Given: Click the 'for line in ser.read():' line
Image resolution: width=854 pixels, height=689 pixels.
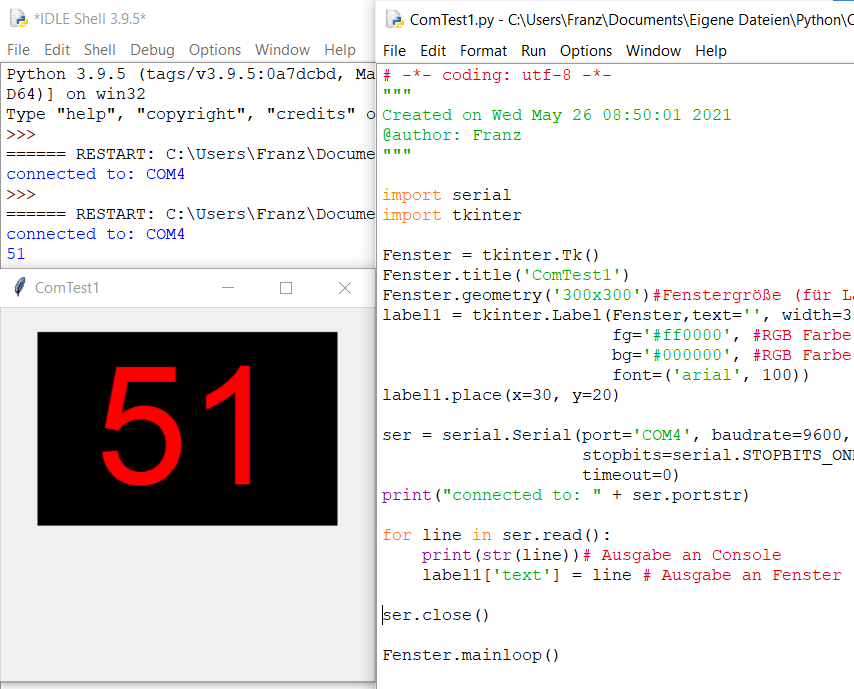Looking at the screenshot, I should 496,535.
